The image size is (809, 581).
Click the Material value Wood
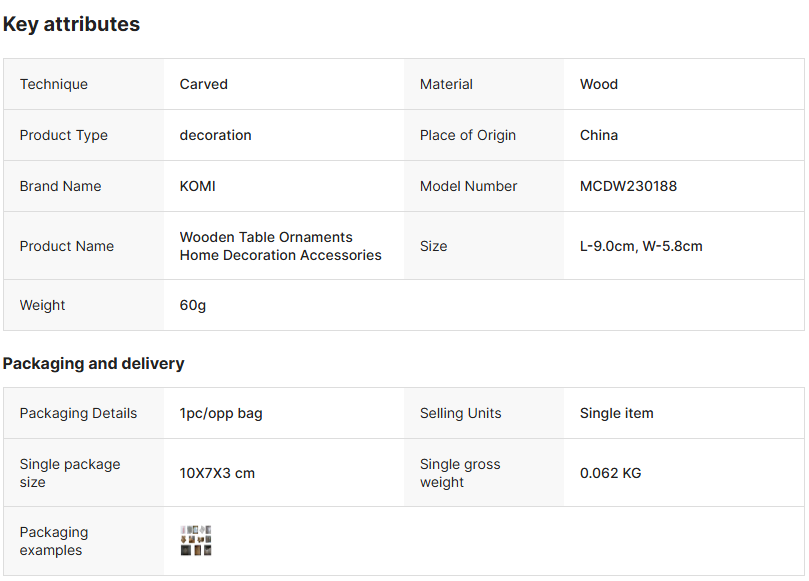coord(599,84)
